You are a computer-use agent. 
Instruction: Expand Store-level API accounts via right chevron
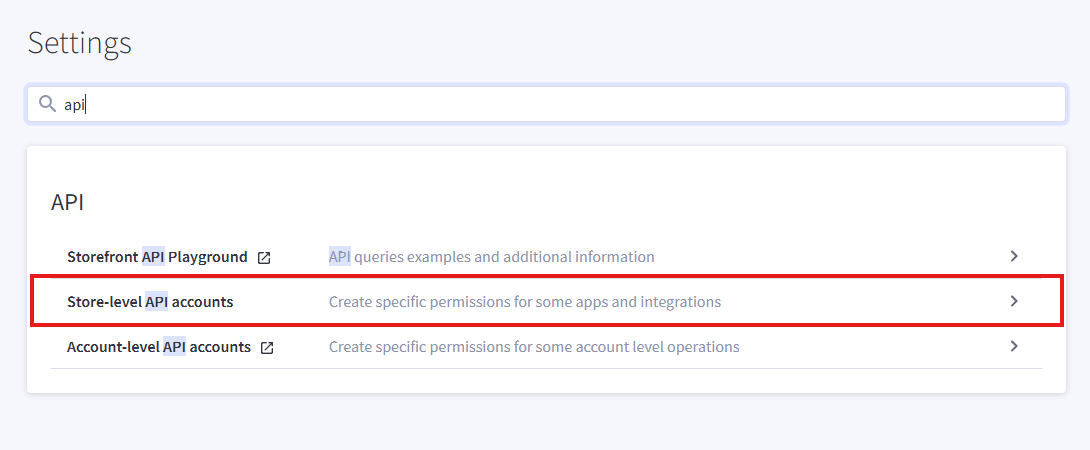click(1014, 301)
